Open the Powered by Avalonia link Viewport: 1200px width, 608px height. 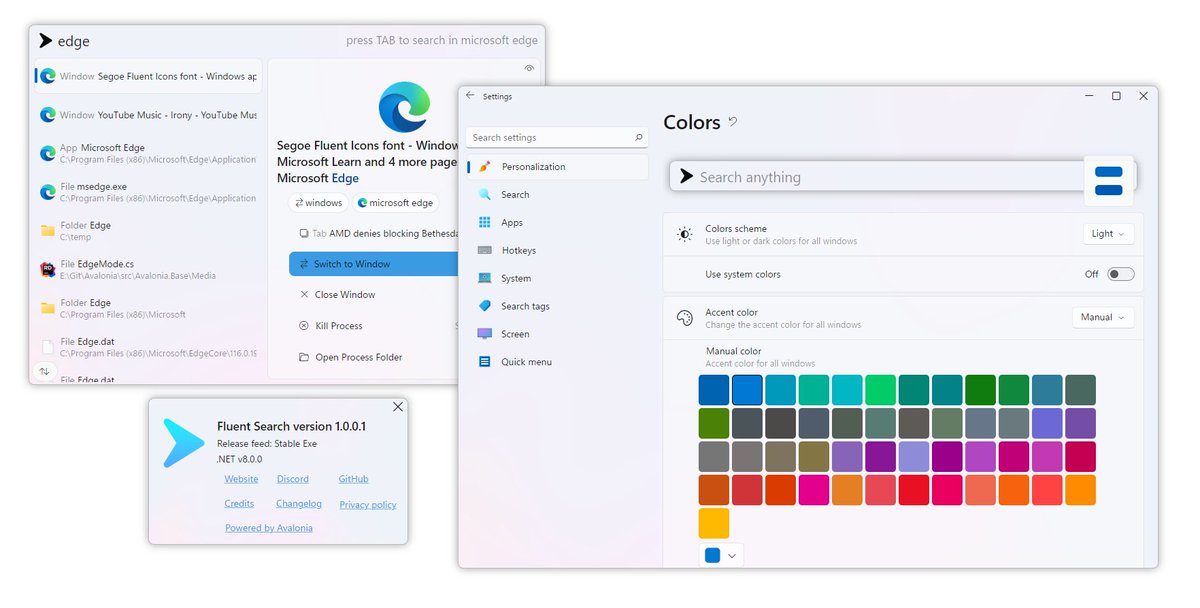click(269, 528)
